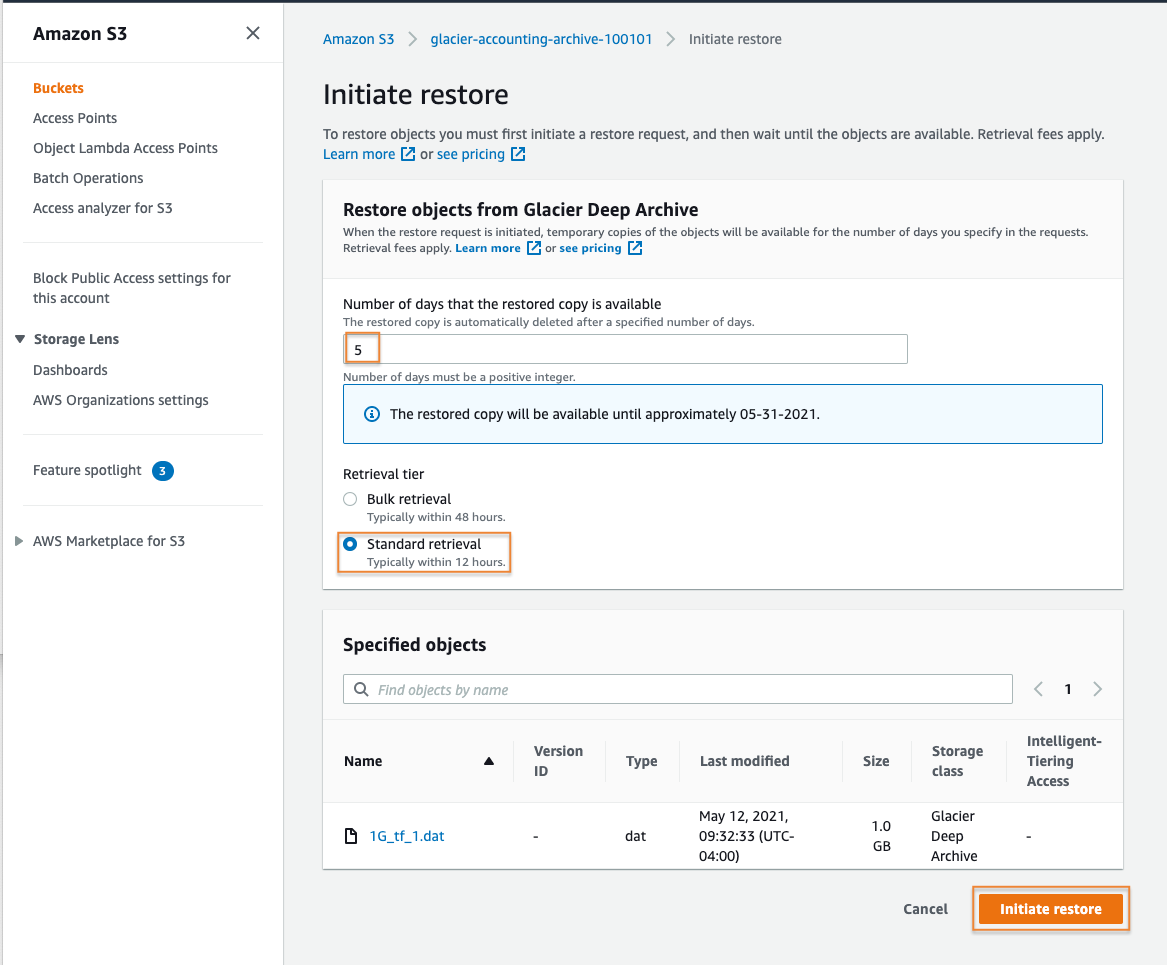
Task: Click the number of days input field
Action: [625, 349]
